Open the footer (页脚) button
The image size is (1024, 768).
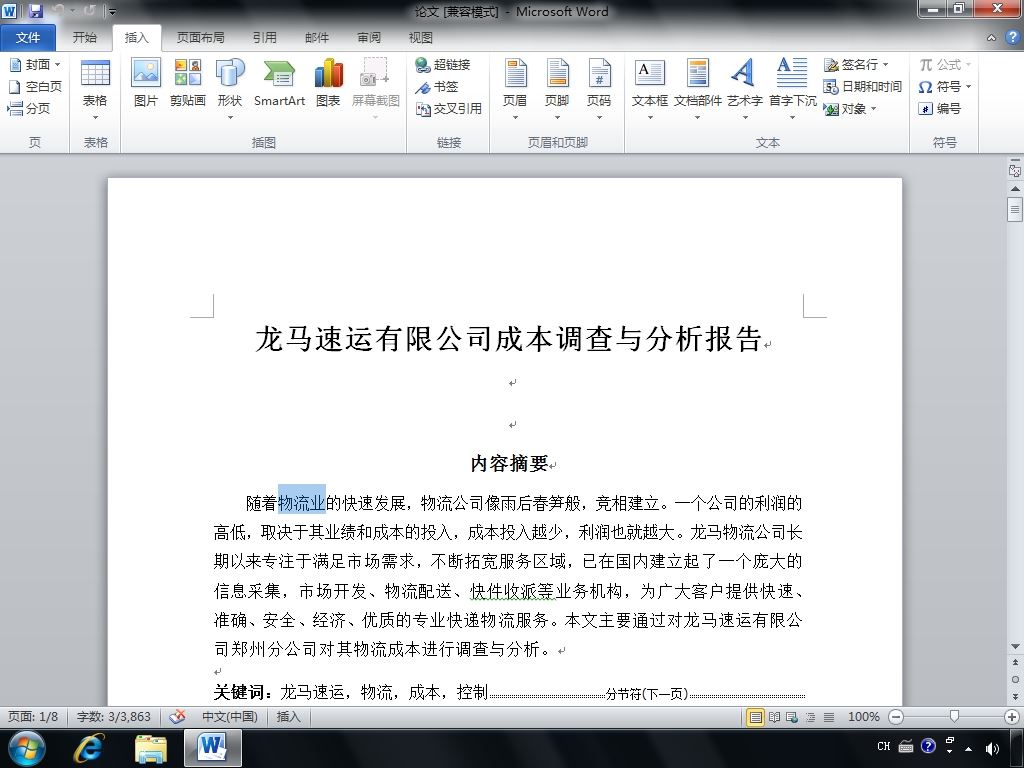(557, 89)
